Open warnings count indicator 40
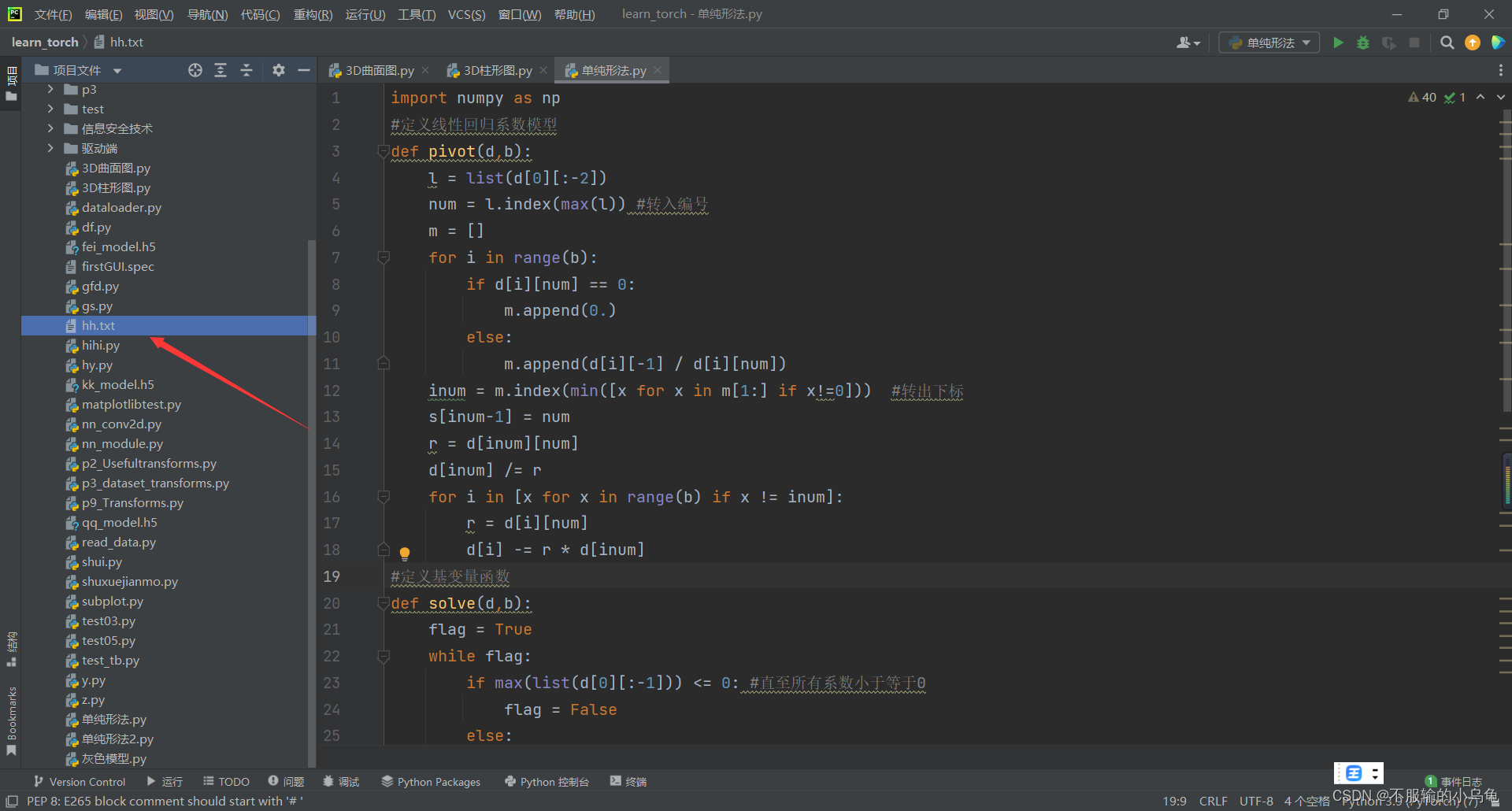Viewport: 1512px width, 811px height. (1422, 97)
